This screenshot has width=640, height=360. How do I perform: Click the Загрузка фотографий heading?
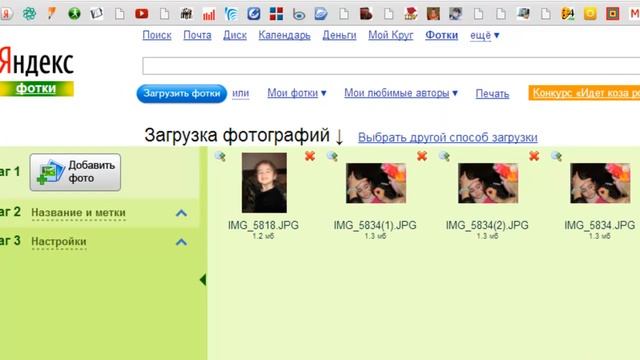click(237, 135)
